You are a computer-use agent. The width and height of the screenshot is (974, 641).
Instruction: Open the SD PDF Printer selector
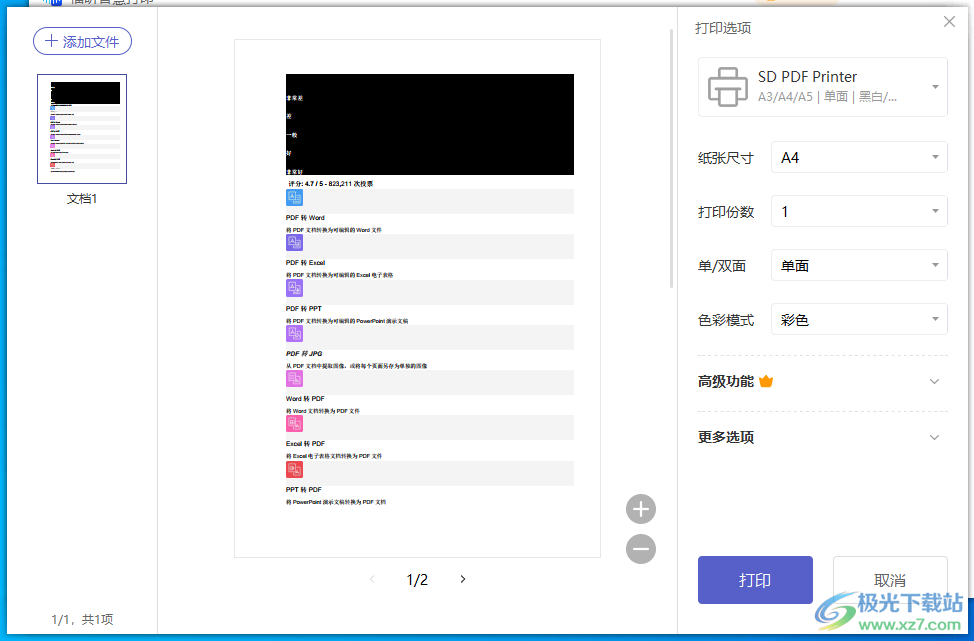click(822, 87)
